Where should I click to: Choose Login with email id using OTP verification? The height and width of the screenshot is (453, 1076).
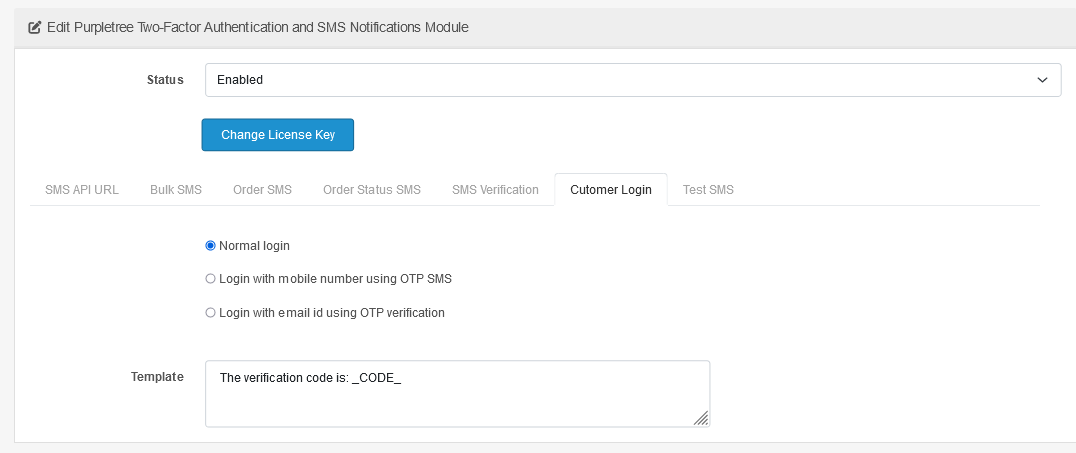click(x=211, y=313)
